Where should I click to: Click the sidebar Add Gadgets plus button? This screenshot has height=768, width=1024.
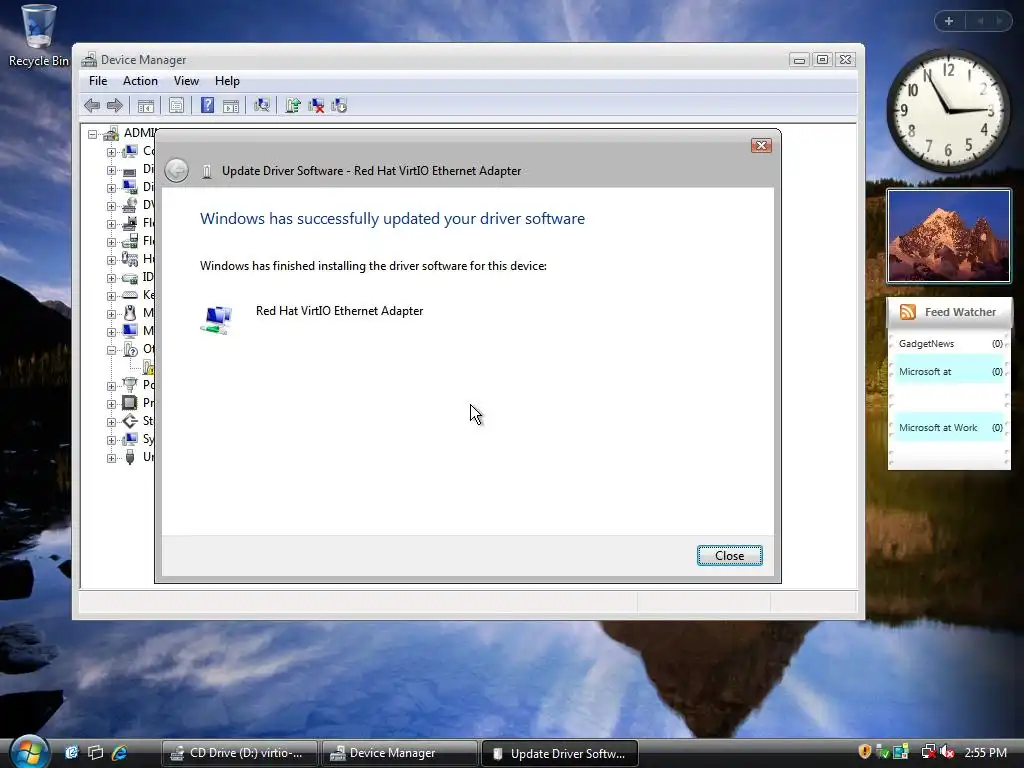pos(949,21)
